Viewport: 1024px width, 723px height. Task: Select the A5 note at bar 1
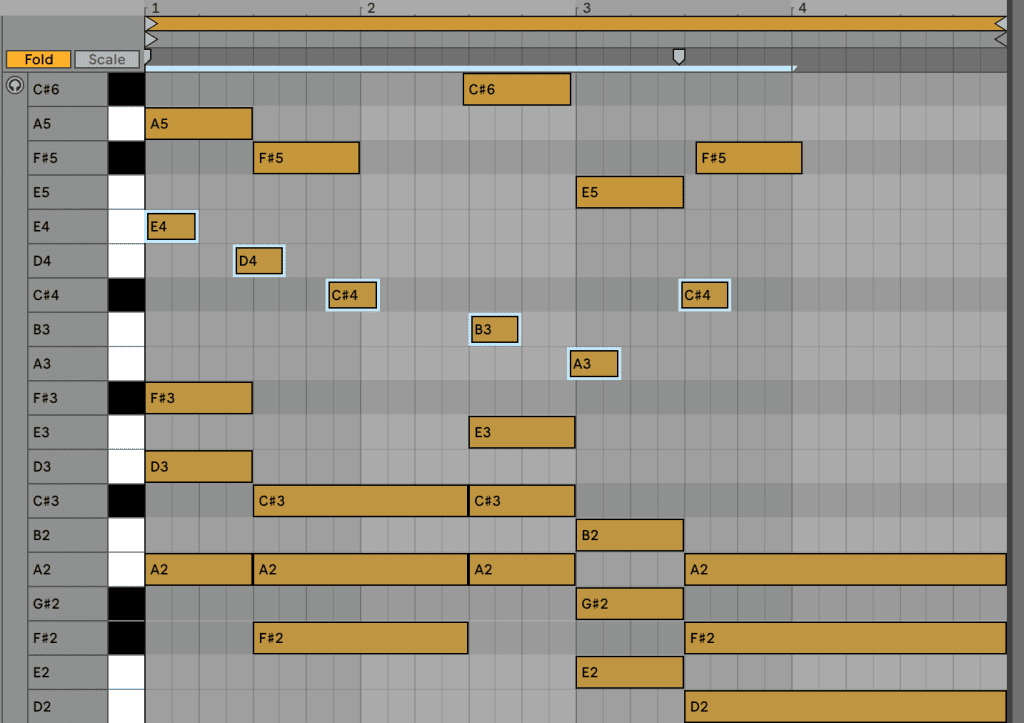click(198, 124)
